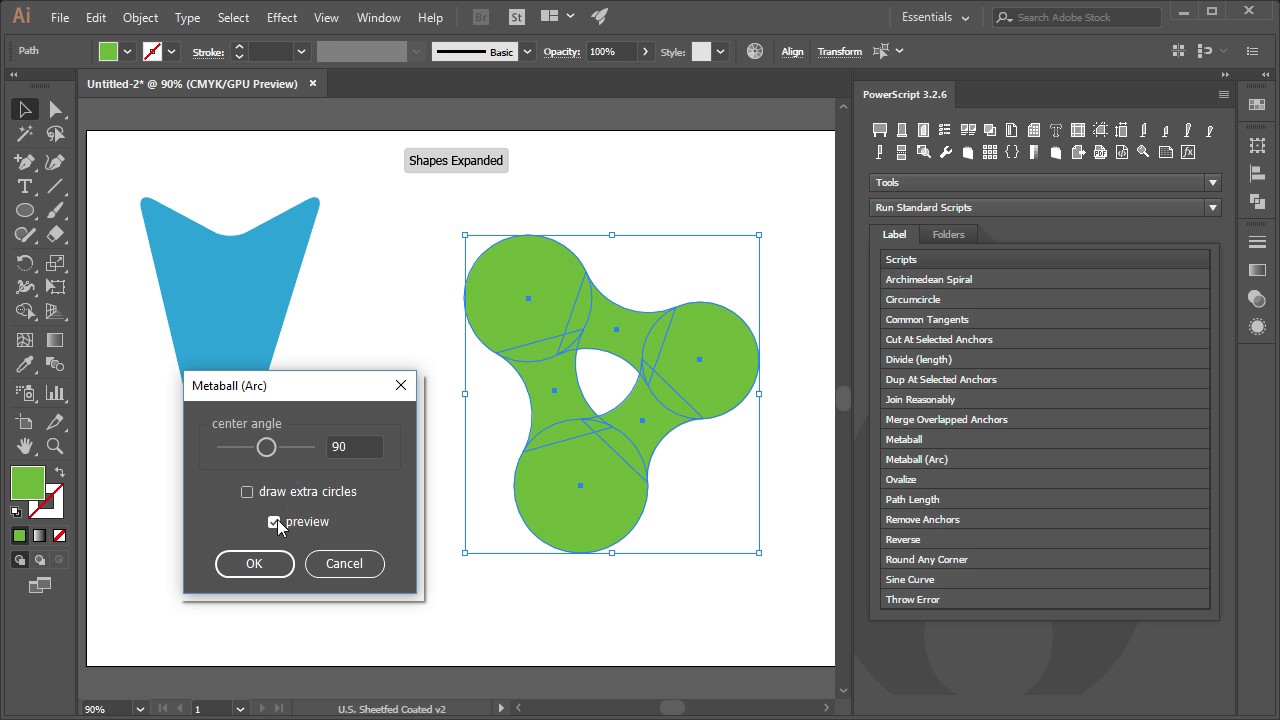The height and width of the screenshot is (720, 1280).
Task: Open the Essentials workspace dropdown
Action: (936, 17)
